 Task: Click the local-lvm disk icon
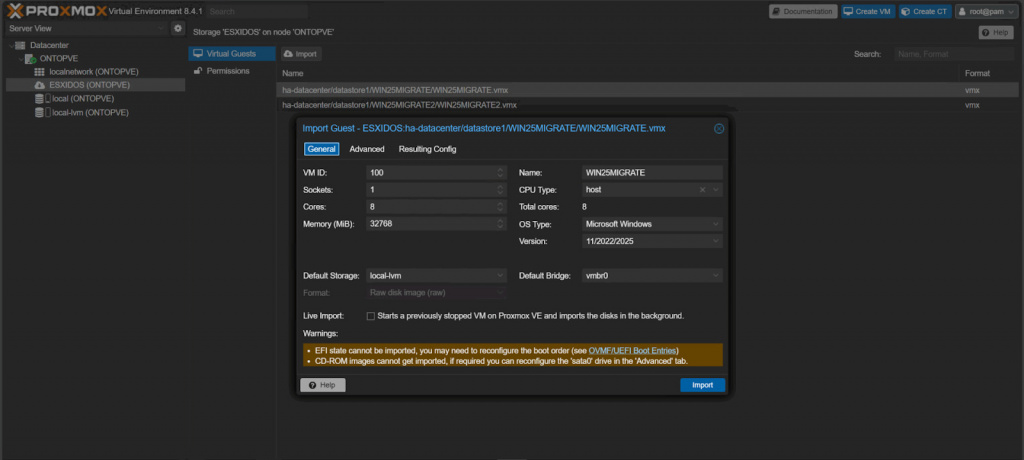click(x=39, y=112)
